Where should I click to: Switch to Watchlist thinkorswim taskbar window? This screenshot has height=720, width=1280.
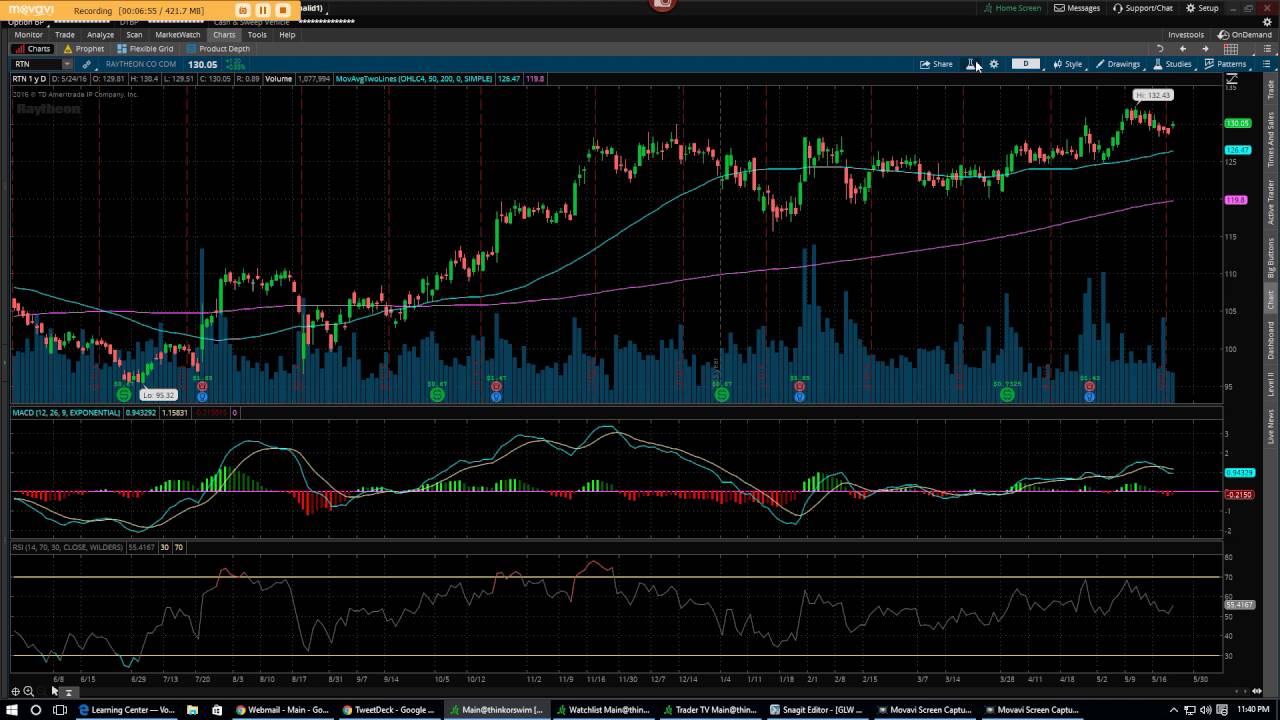[603, 710]
